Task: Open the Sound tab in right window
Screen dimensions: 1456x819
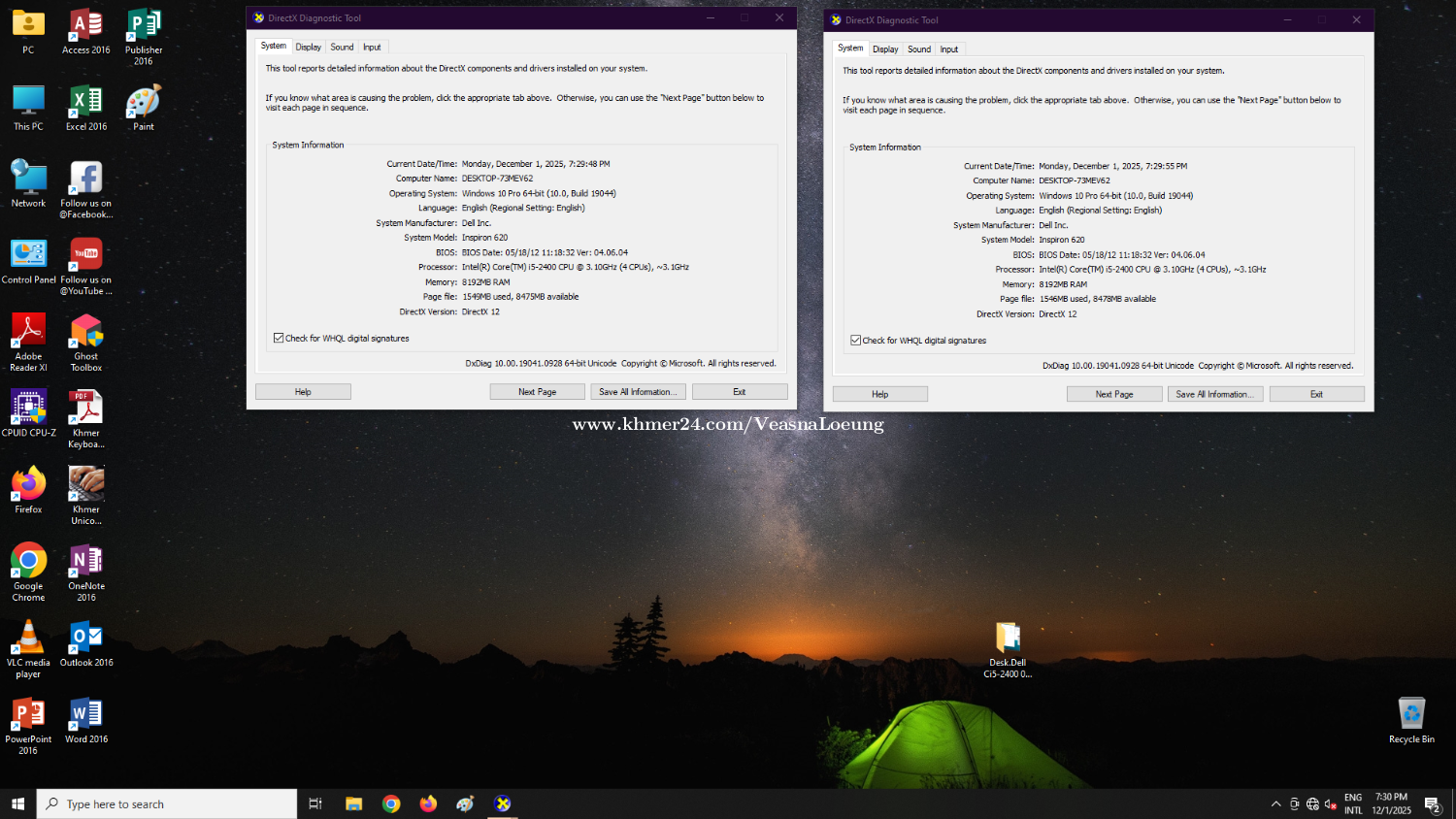Action: pyautogui.click(x=919, y=49)
